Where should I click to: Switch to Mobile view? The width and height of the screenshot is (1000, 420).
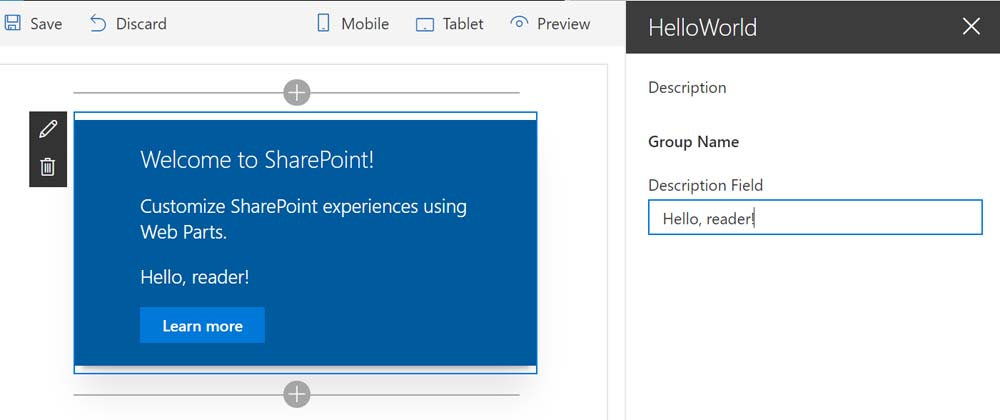click(323, 23)
